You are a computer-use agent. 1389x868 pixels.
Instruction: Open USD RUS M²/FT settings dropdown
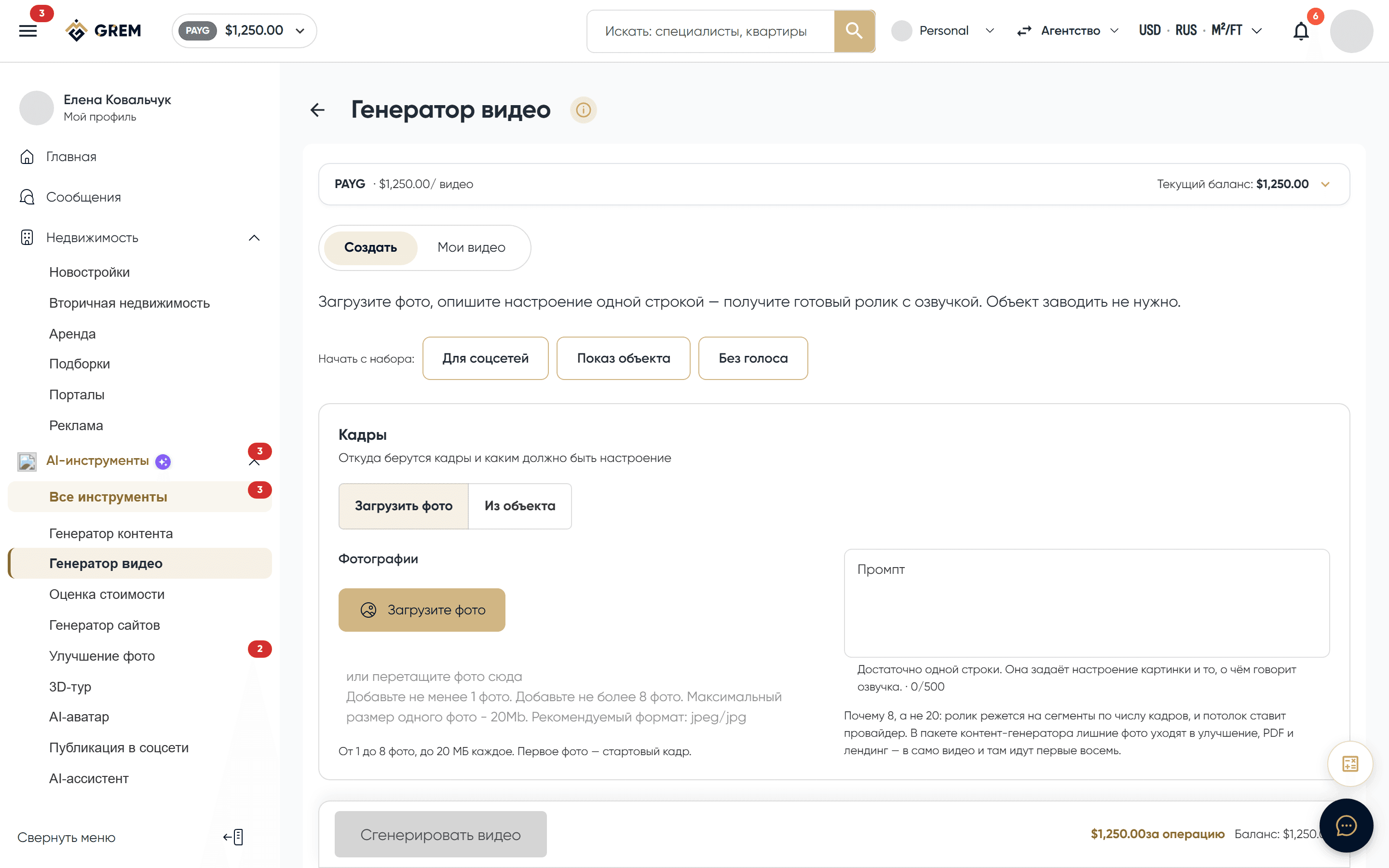pos(1201,30)
